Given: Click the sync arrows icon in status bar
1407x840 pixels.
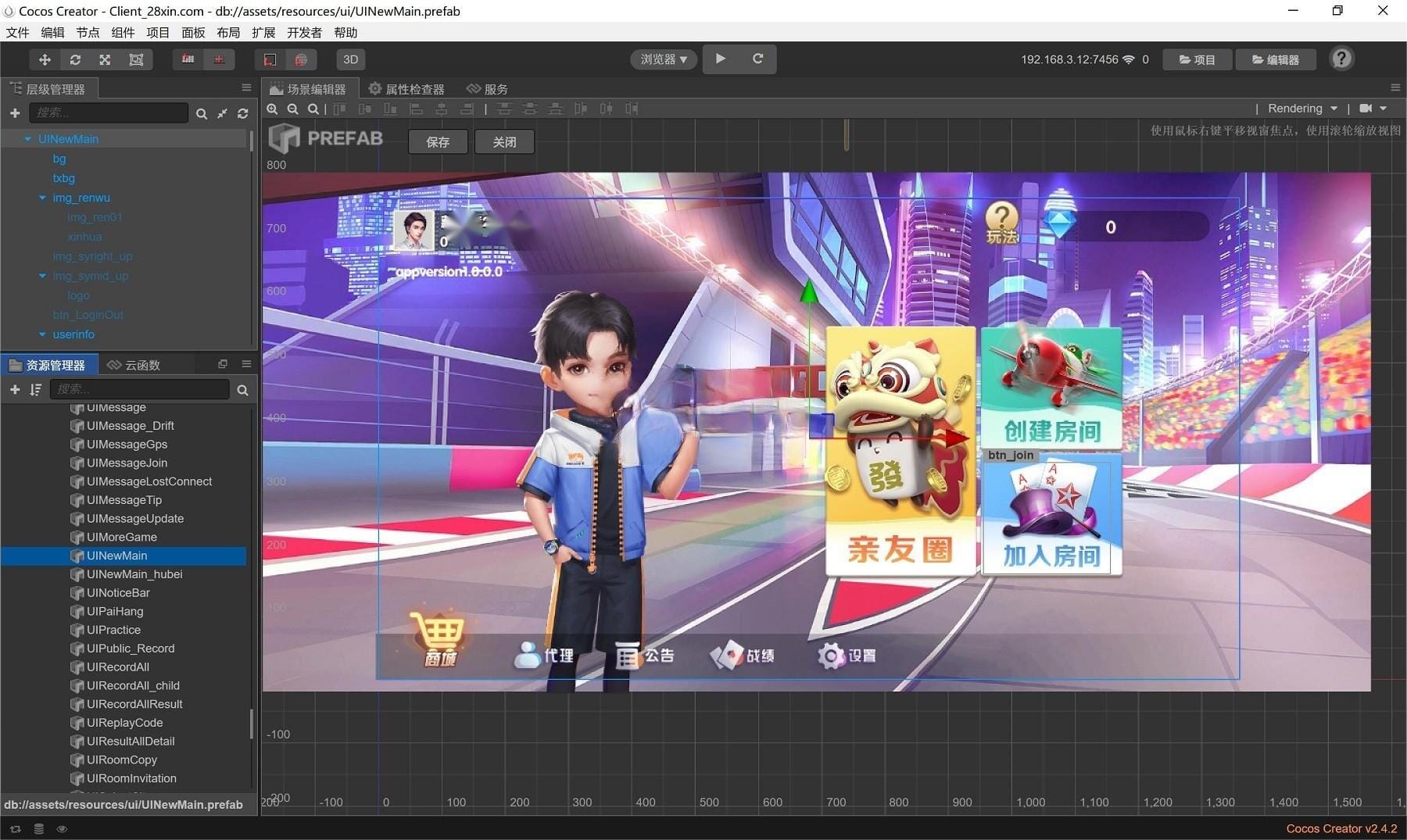Looking at the screenshot, I should pos(16,829).
